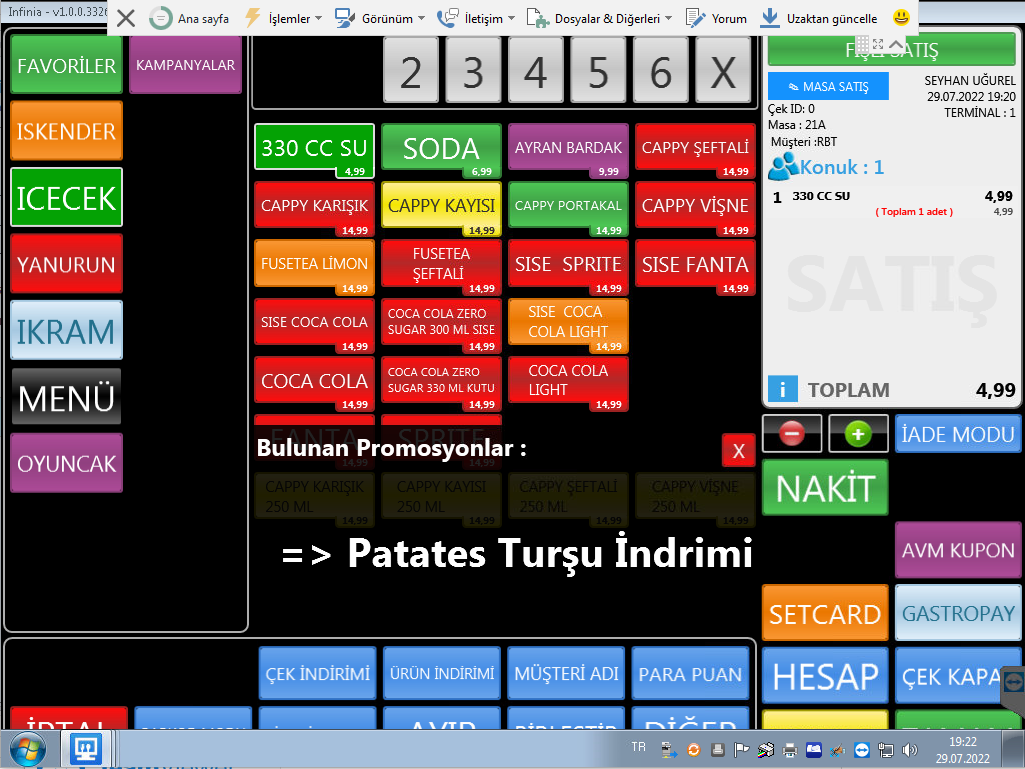1025x769 pixels.
Task: Click PARA PUAN button
Action: [x=690, y=674]
